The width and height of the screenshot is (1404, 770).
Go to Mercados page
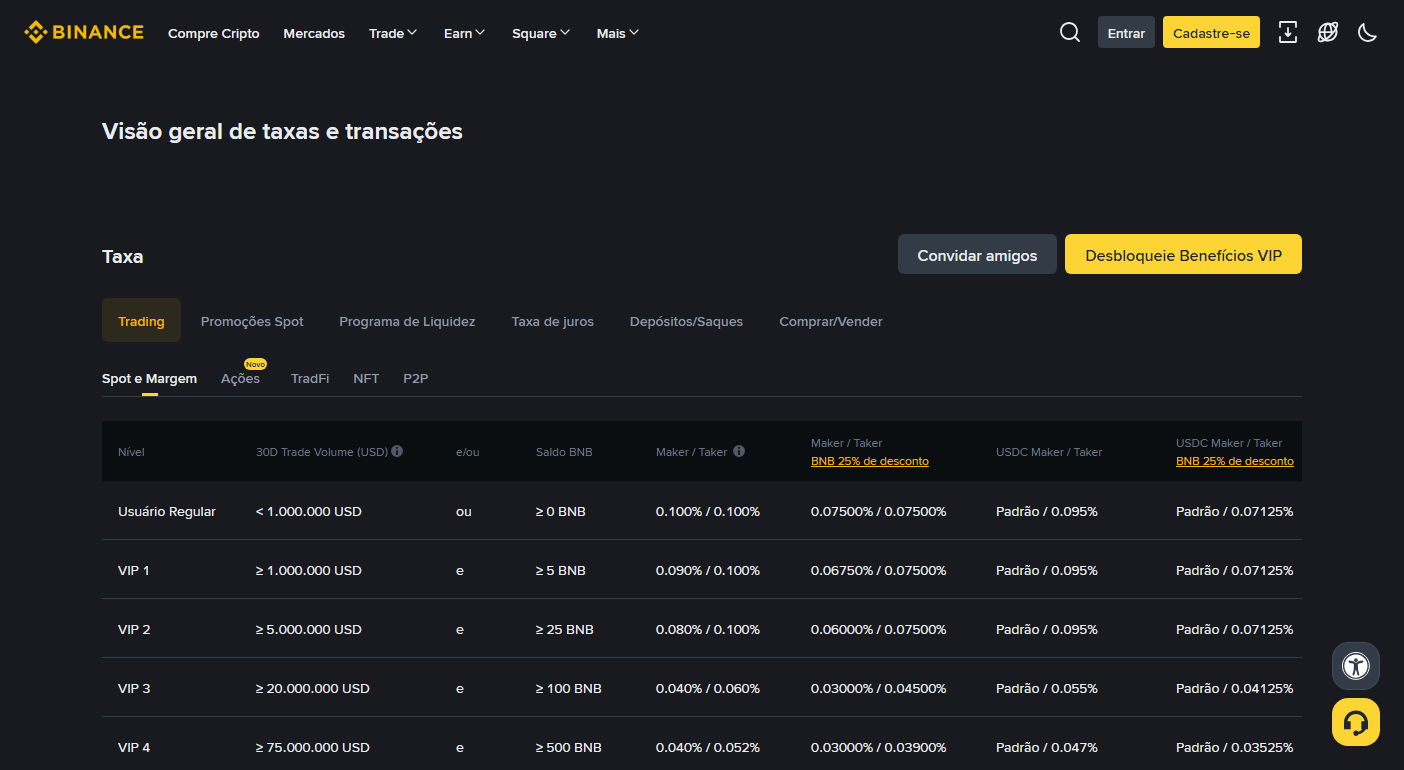tap(314, 33)
